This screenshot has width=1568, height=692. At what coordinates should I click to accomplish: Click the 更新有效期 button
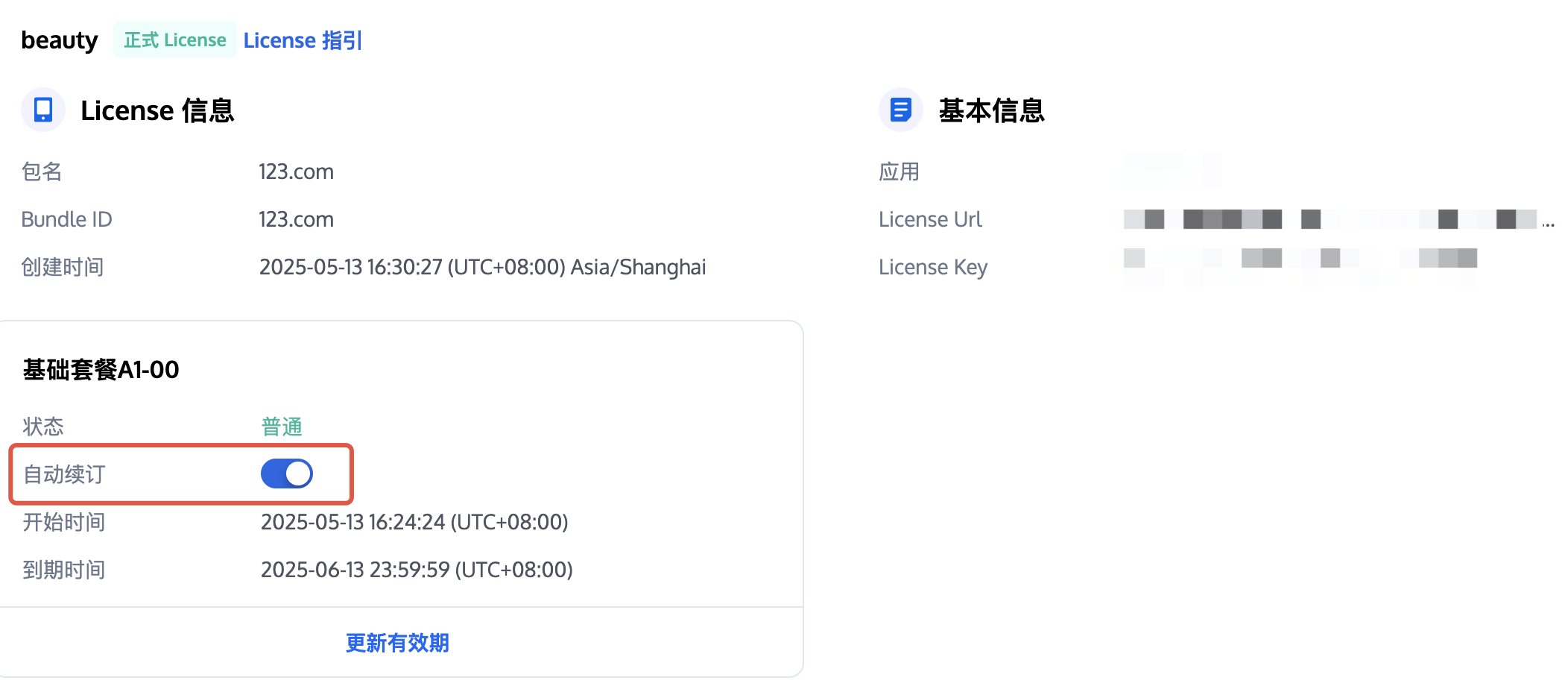397,643
